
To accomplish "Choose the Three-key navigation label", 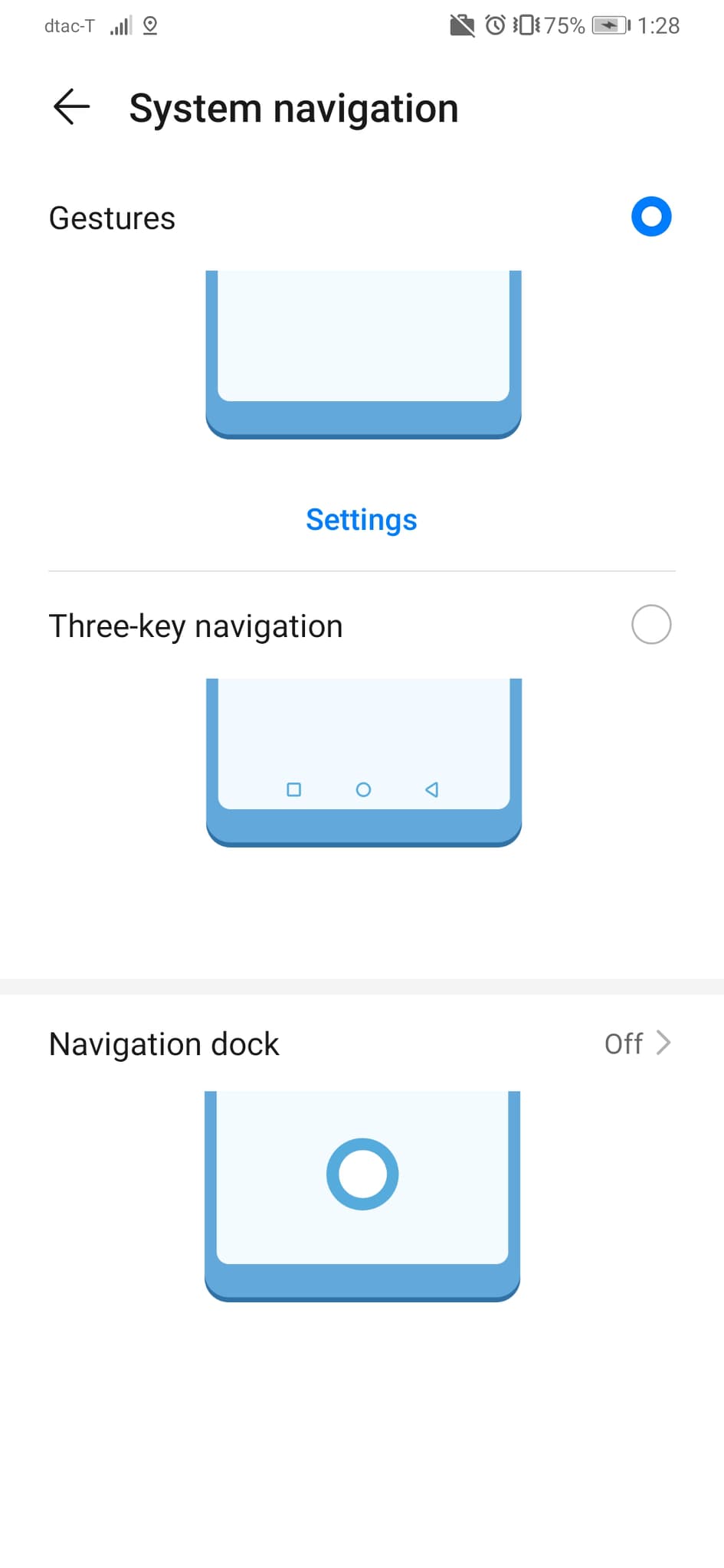I will pos(195,626).
